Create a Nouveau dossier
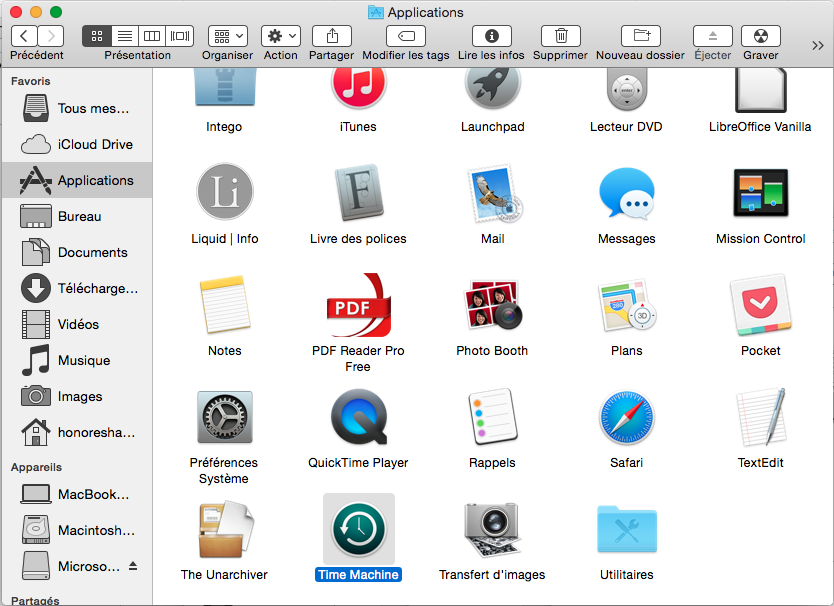 tap(641, 36)
